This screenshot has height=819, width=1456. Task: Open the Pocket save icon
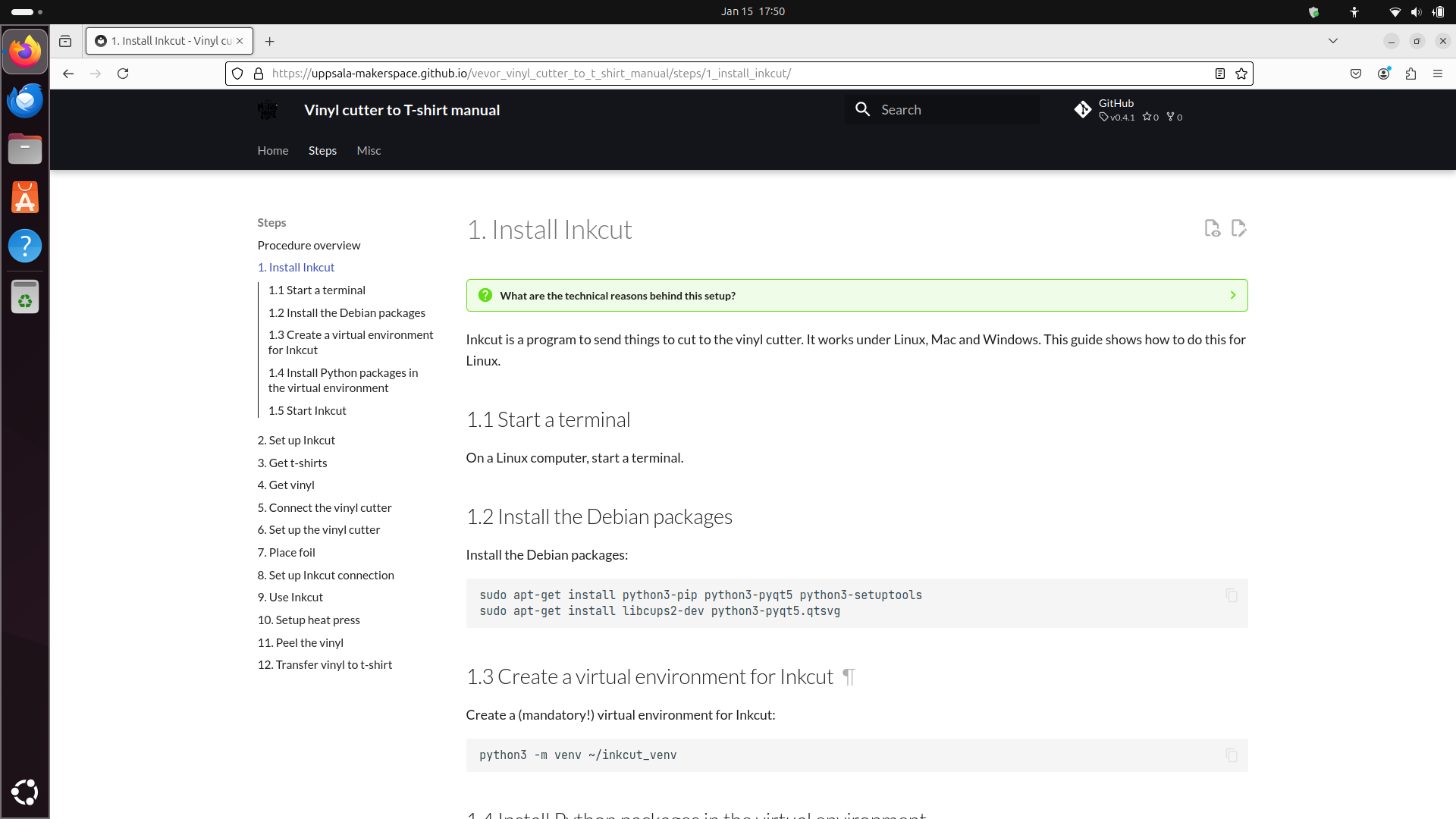(x=1356, y=74)
